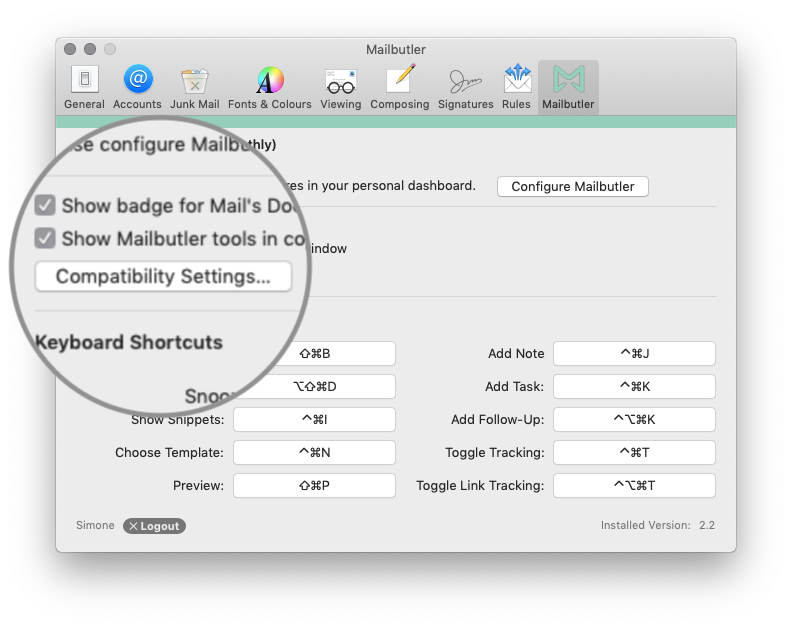The width and height of the screenshot is (792, 626).
Task: Select the Signatures icon
Action: tap(465, 81)
